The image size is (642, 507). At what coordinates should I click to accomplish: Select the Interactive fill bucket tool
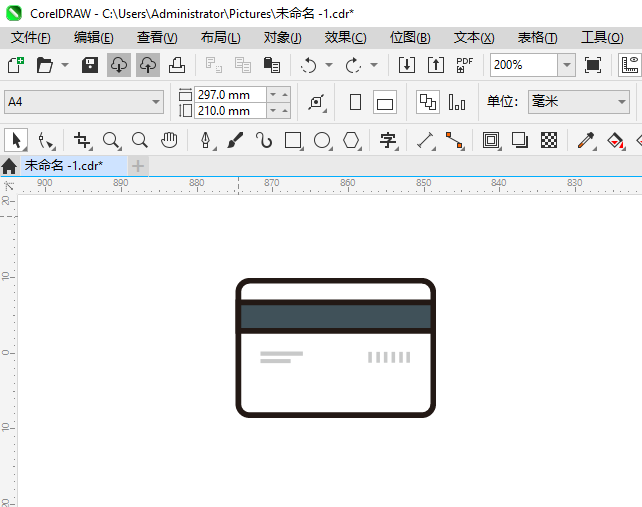616,140
